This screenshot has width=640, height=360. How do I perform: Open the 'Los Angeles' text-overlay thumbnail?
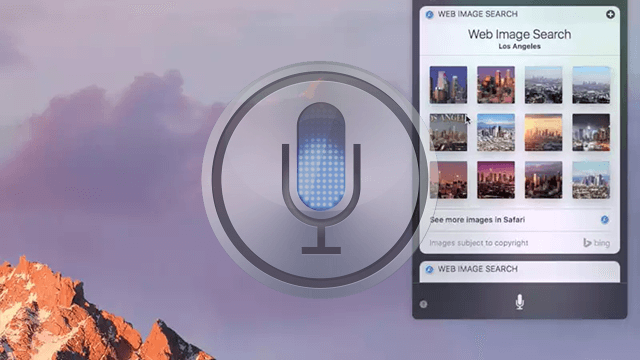tap(448, 132)
